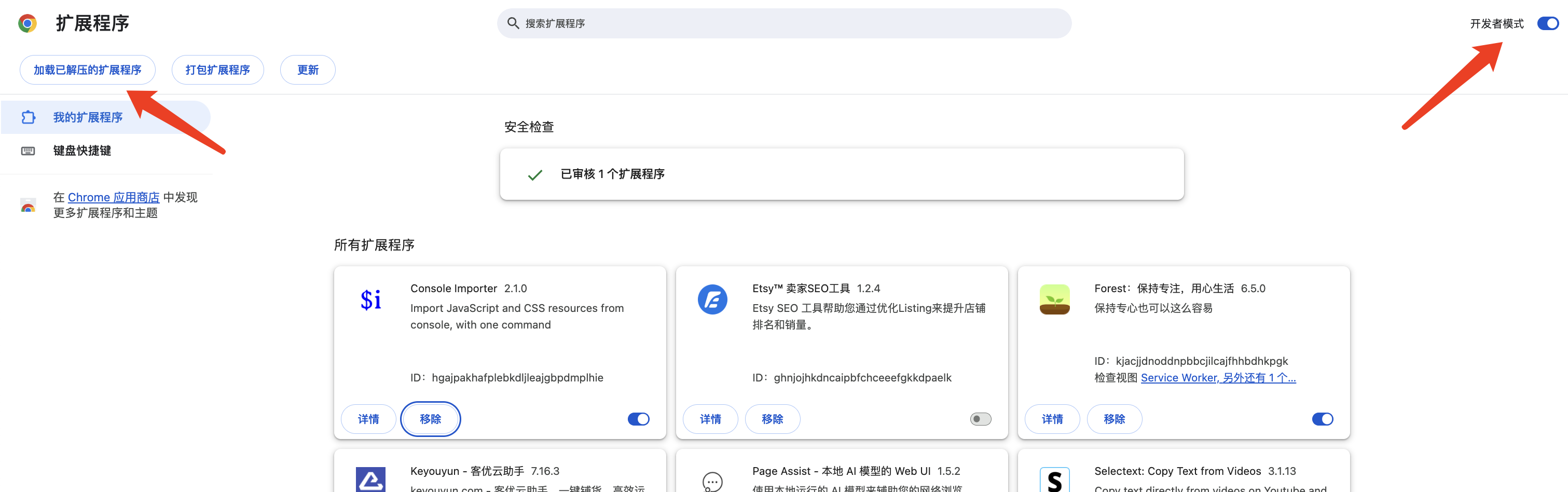Focus the 搜索扩展程序 search field
Image resolution: width=1568 pixels, height=492 pixels.
click(791, 23)
